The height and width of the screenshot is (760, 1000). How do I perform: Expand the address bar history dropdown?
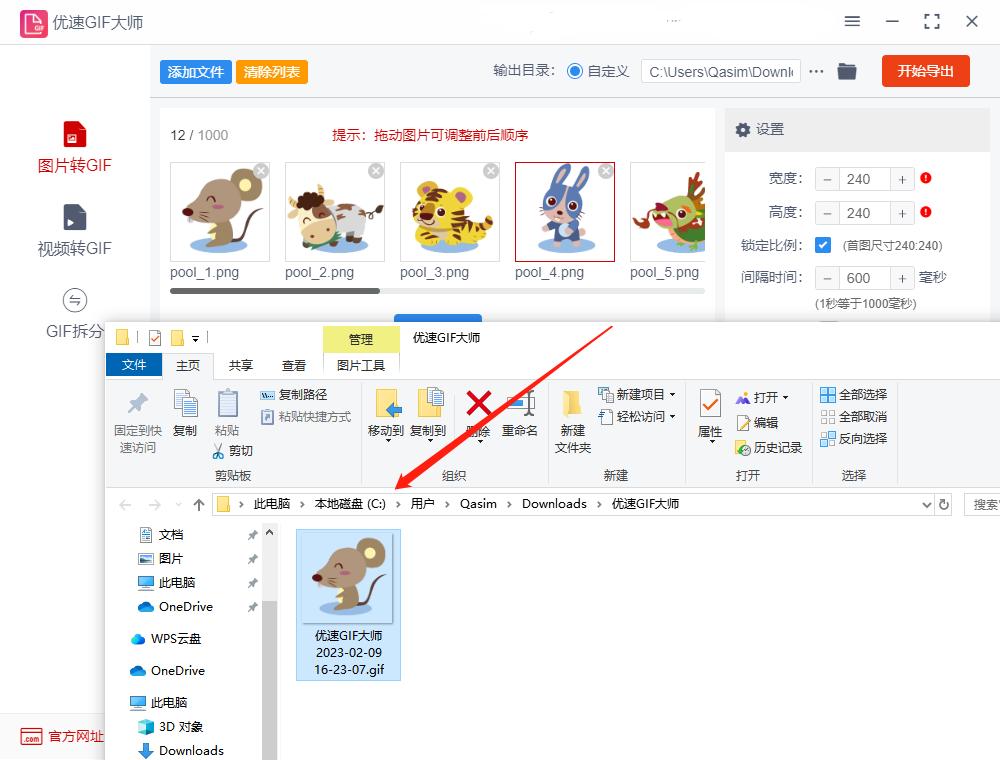pyautogui.click(x=928, y=504)
